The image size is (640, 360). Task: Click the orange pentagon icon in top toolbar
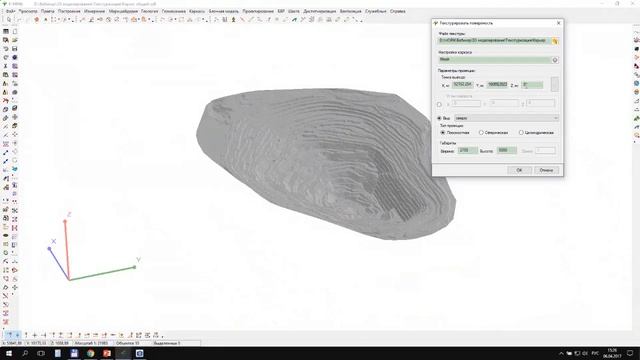click(x=36, y=19)
